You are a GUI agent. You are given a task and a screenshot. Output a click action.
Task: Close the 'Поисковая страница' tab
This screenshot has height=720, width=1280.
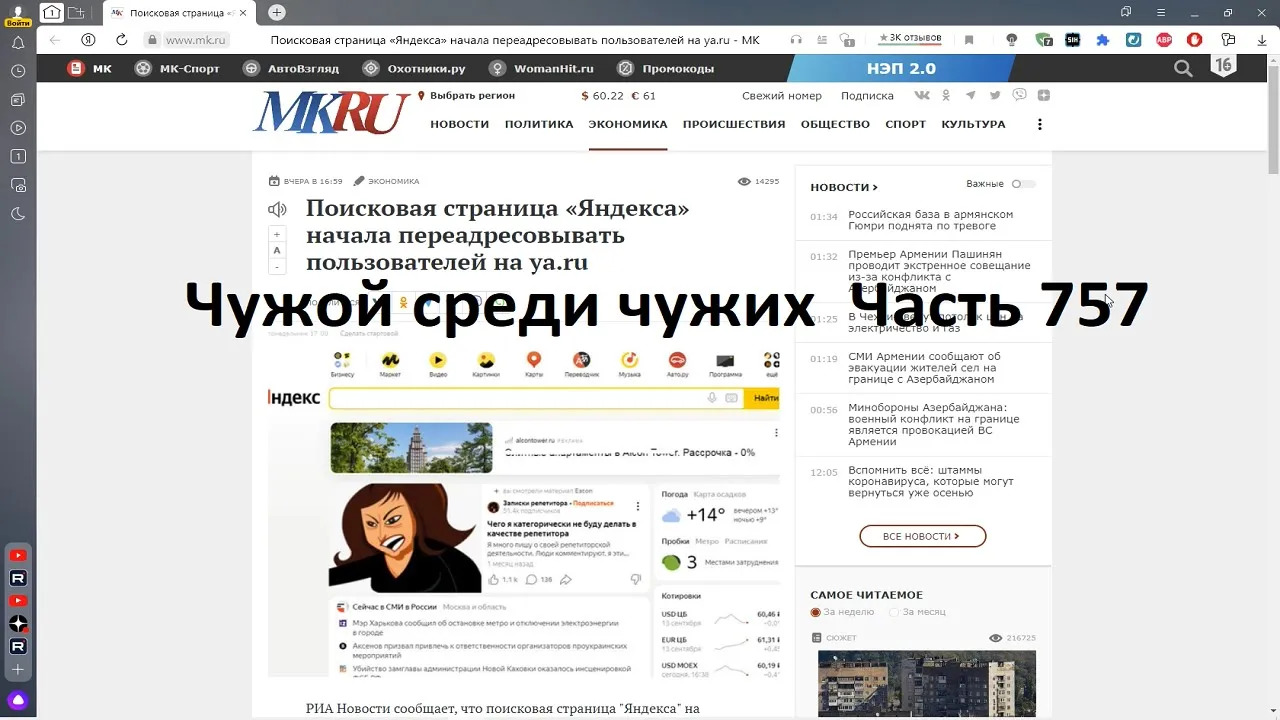coord(244,13)
